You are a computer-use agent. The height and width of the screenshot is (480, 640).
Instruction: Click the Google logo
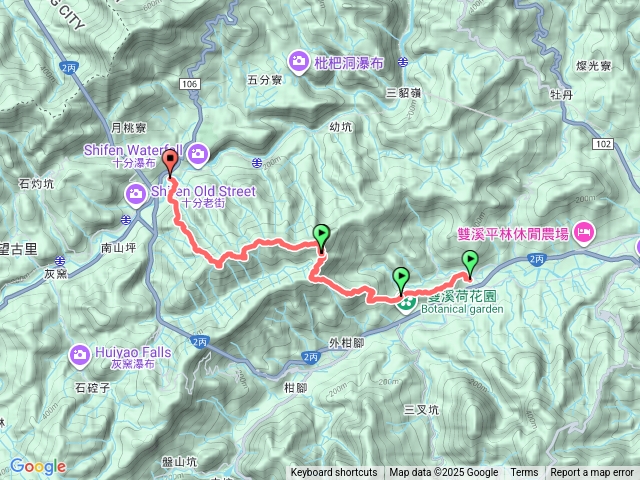(38, 466)
